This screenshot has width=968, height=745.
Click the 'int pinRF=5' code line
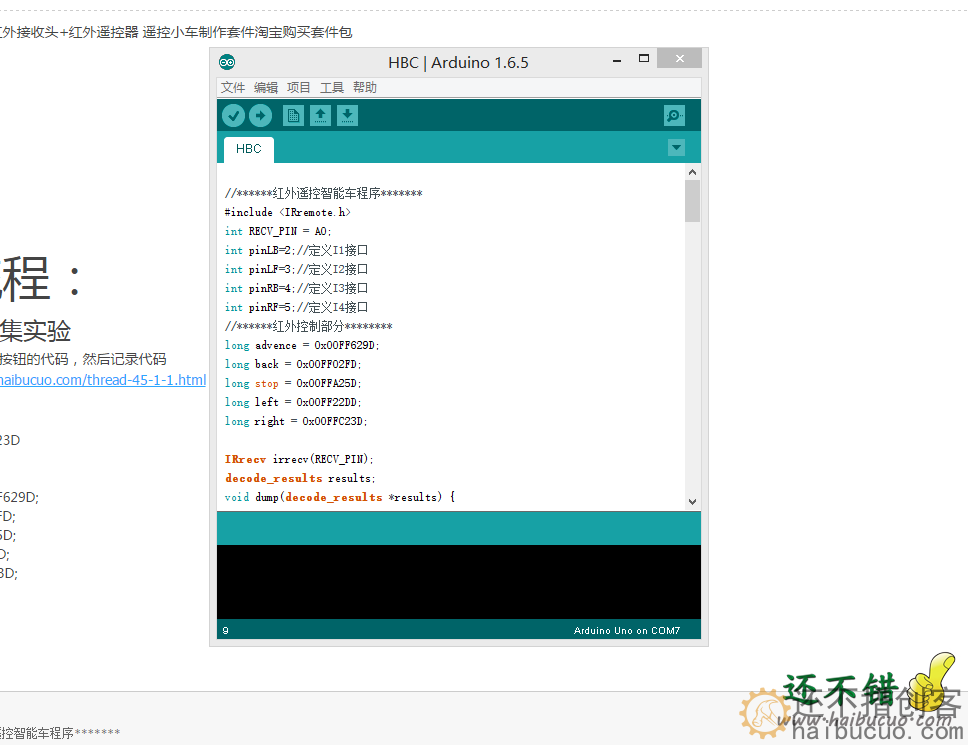[x=296, y=307]
